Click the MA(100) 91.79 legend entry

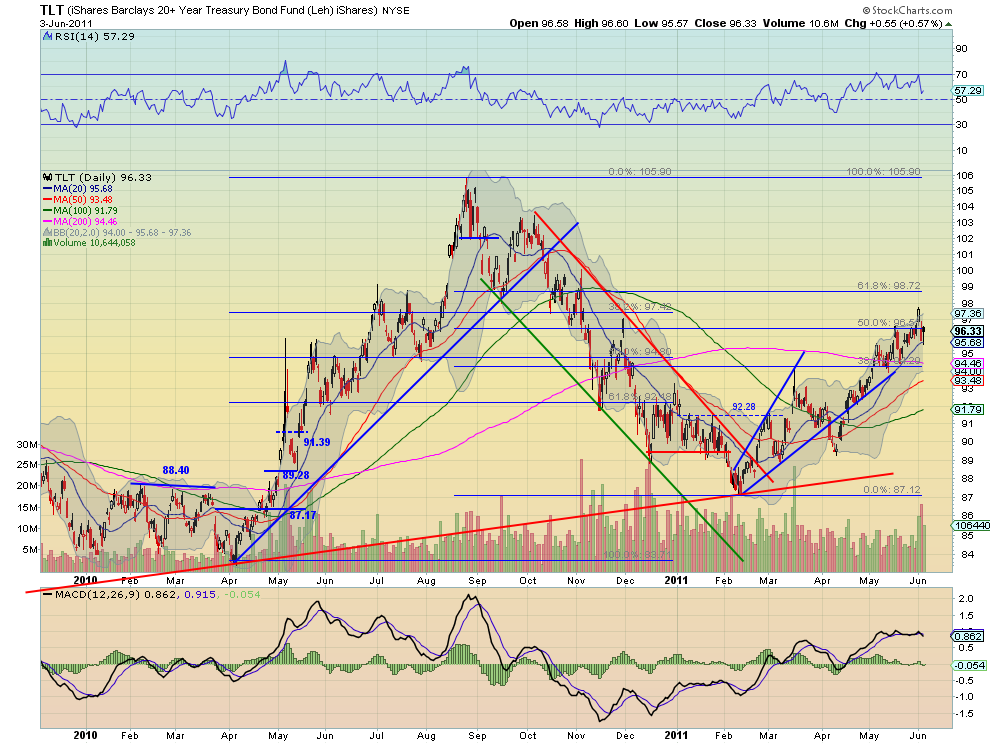point(85,210)
